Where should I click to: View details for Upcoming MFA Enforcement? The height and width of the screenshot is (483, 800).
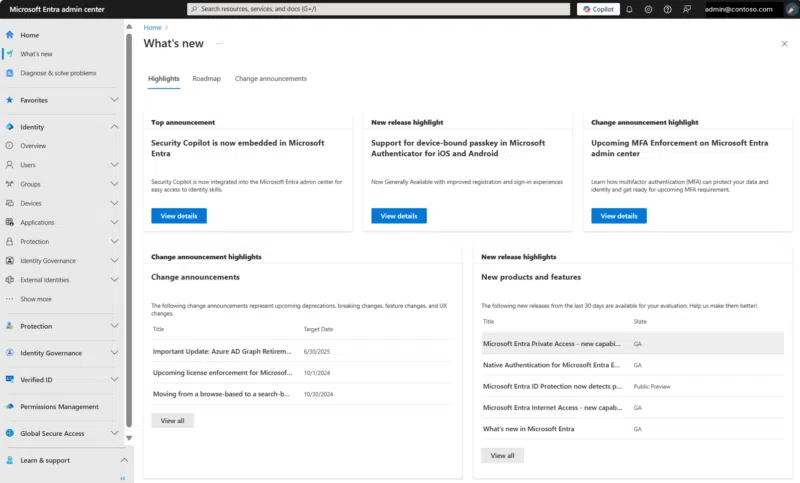tap(619, 216)
